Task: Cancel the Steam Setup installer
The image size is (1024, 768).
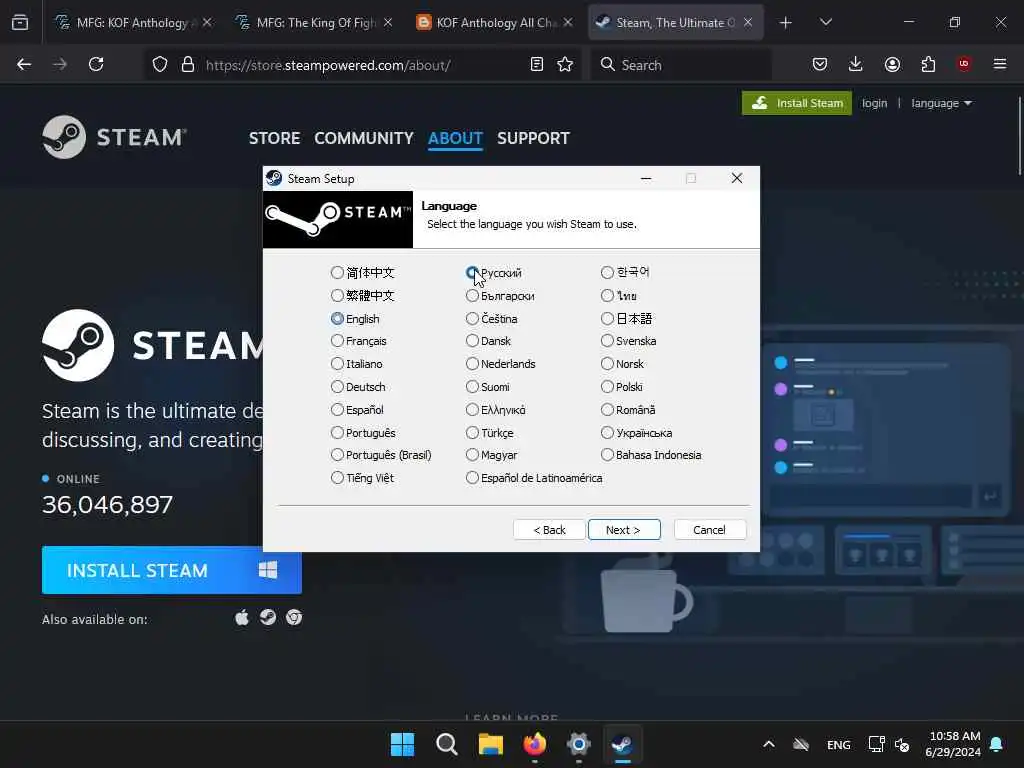Action: pos(709,530)
